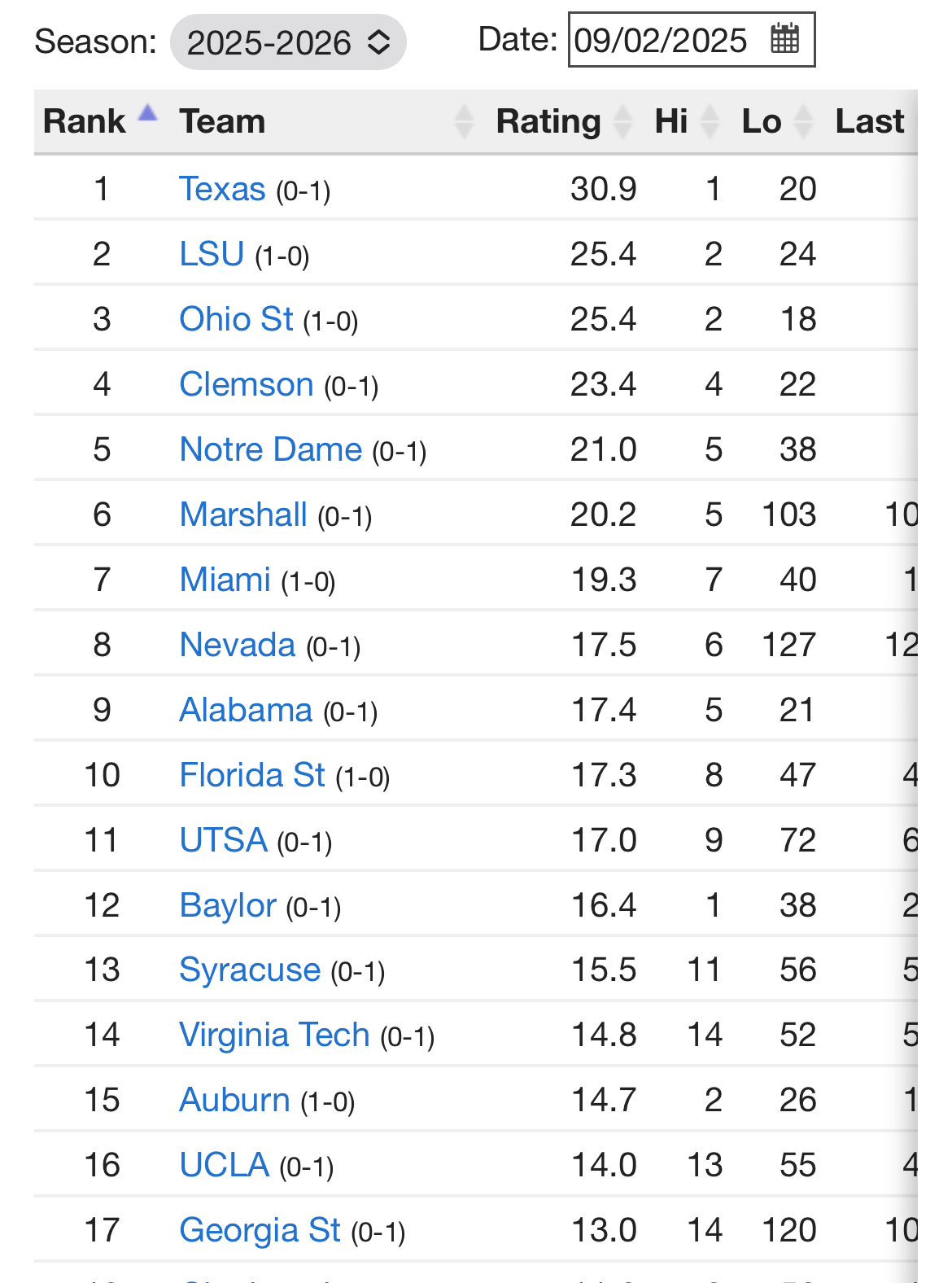The image size is (952, 1283).
Task: Click the Team column sort arrows
Action: coord(464,121)
